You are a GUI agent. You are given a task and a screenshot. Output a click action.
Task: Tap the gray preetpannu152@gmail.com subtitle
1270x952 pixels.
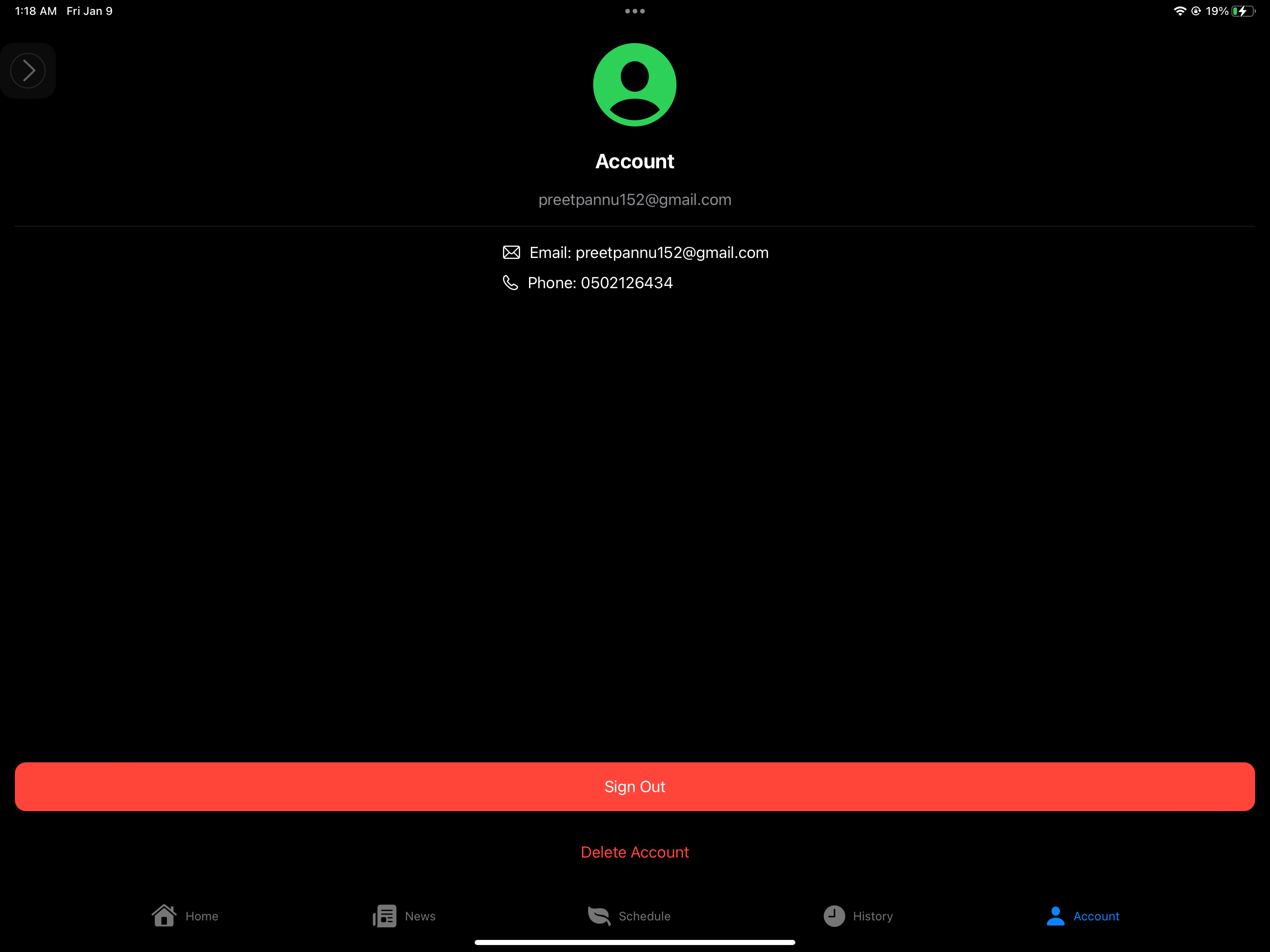(635, 200)
